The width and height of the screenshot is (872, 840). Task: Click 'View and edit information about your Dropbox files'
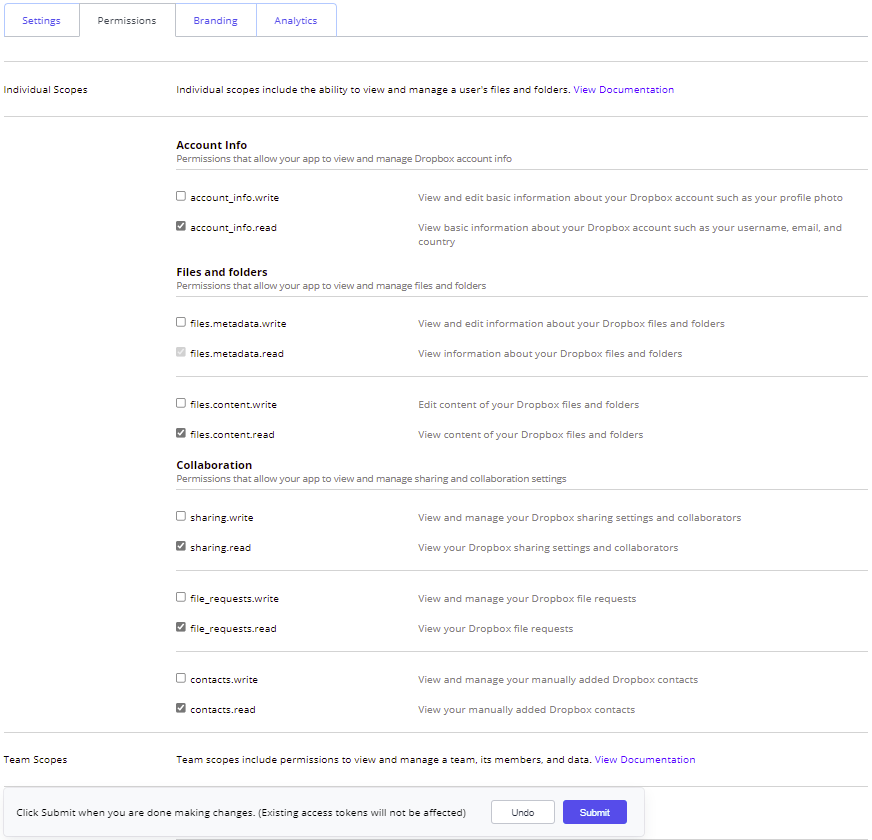point(571,324)
